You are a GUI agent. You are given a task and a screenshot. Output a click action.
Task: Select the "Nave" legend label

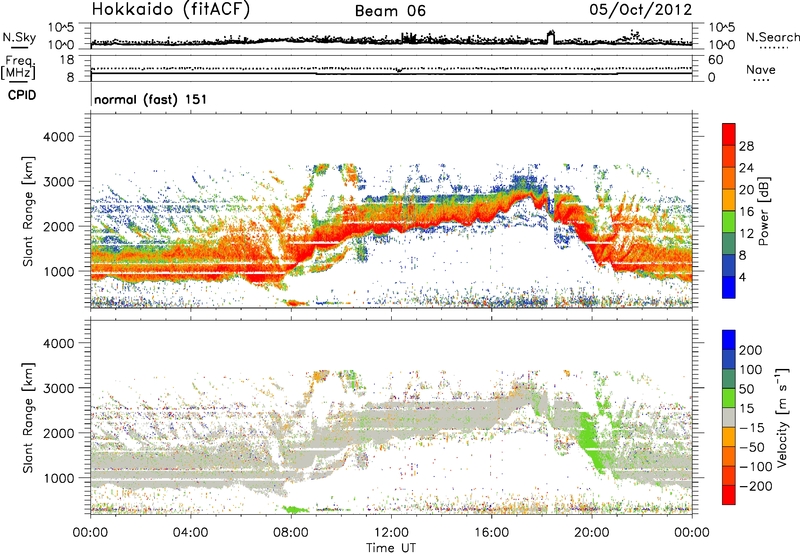[761, 69]
